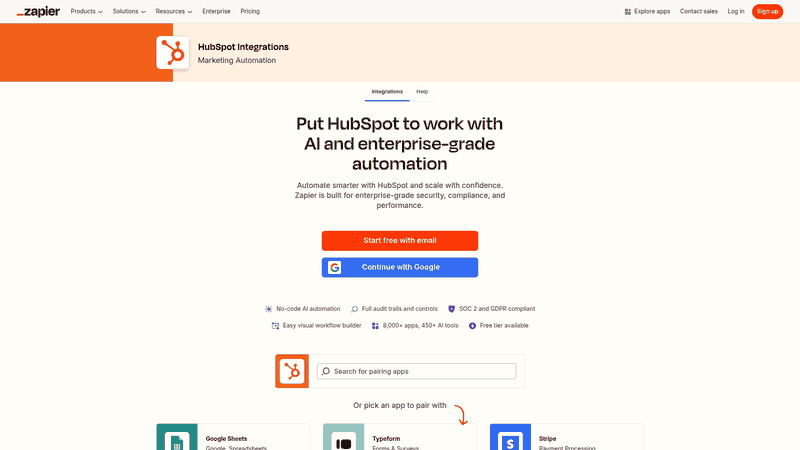Expand the Resources menu
This screenshot has height=450, width=800.
coord(174,11)
